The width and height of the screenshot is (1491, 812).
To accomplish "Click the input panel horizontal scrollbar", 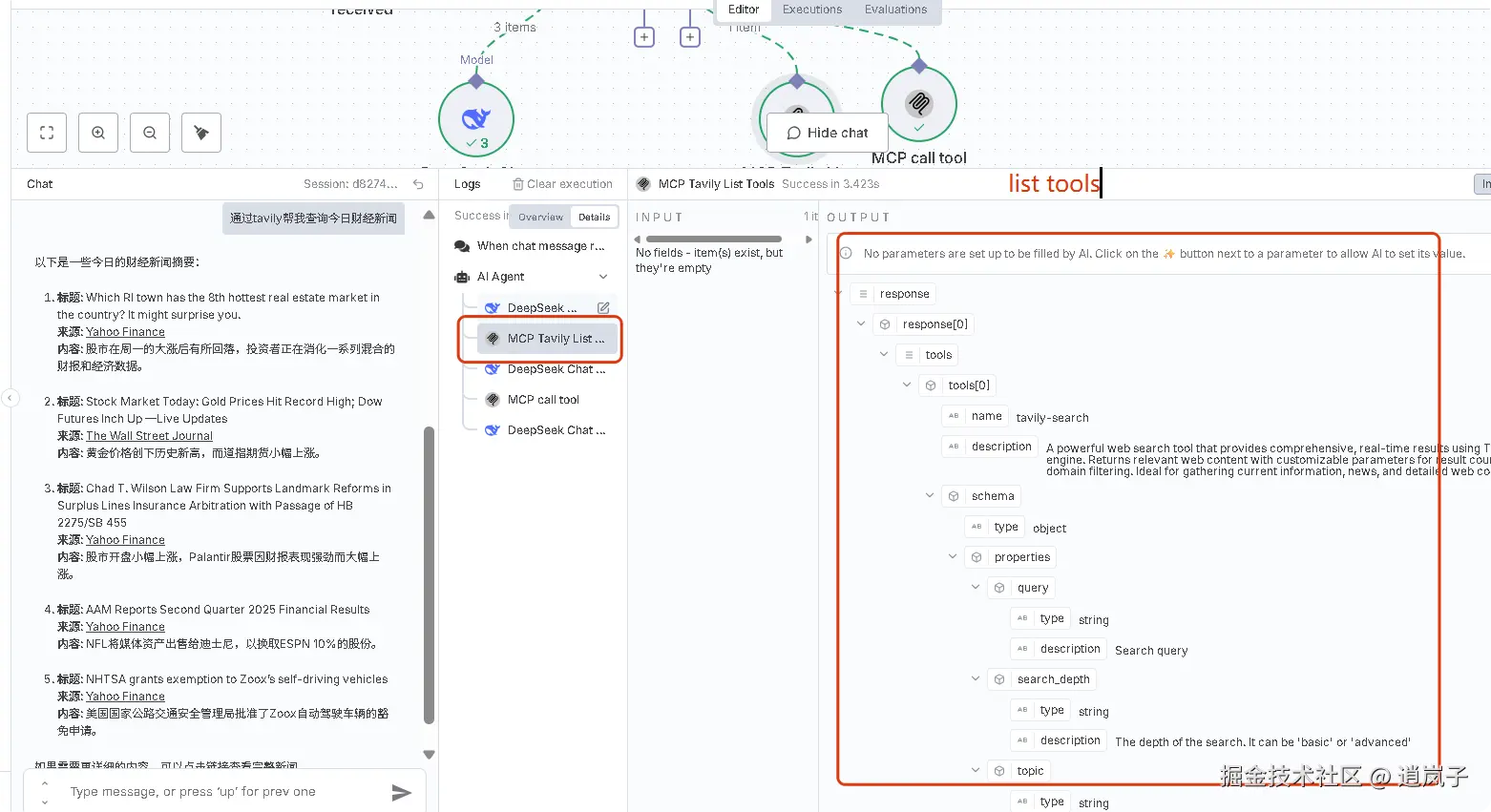I will (x=713, y=239).
